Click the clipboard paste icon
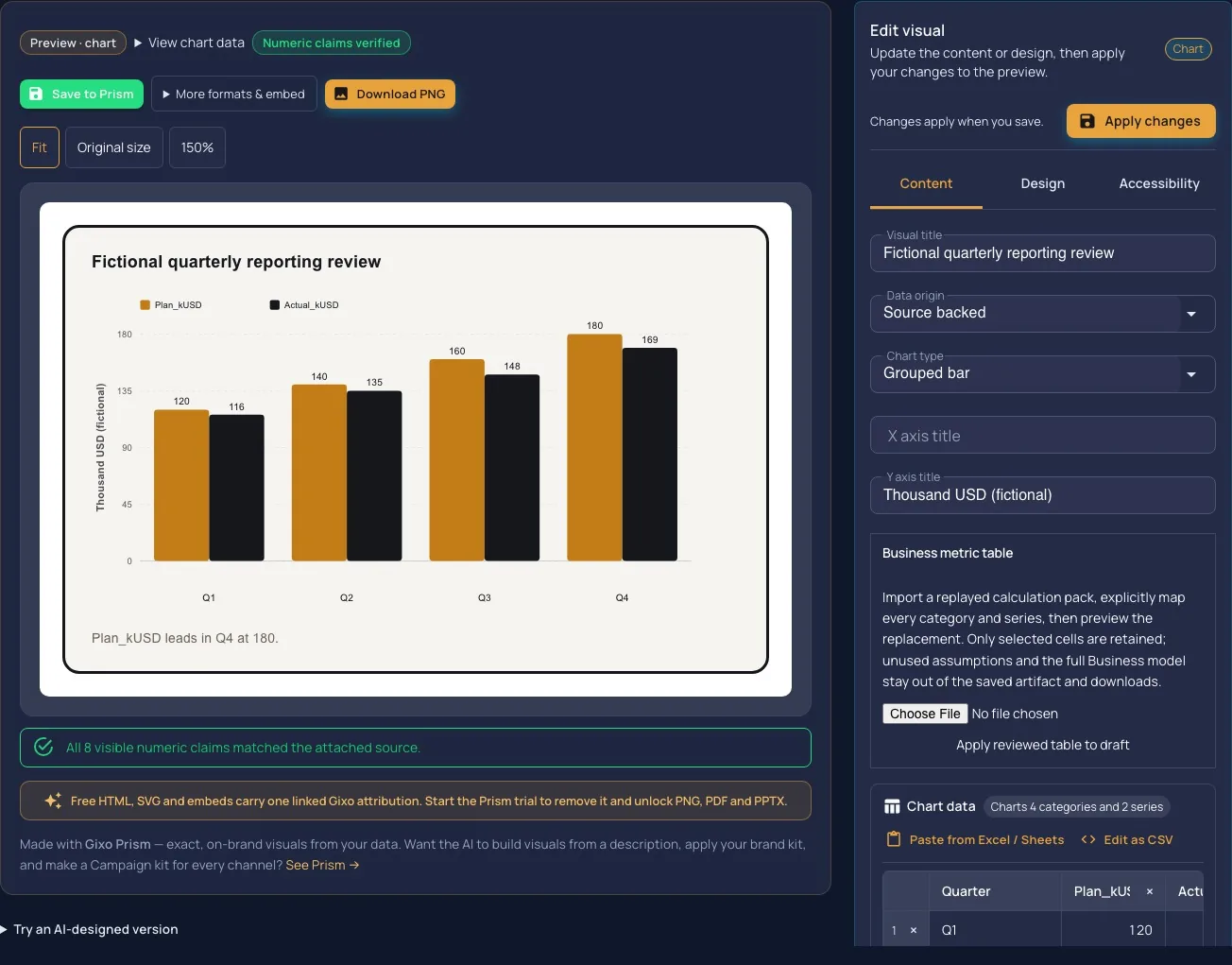1232x965 pixels. 894,839
